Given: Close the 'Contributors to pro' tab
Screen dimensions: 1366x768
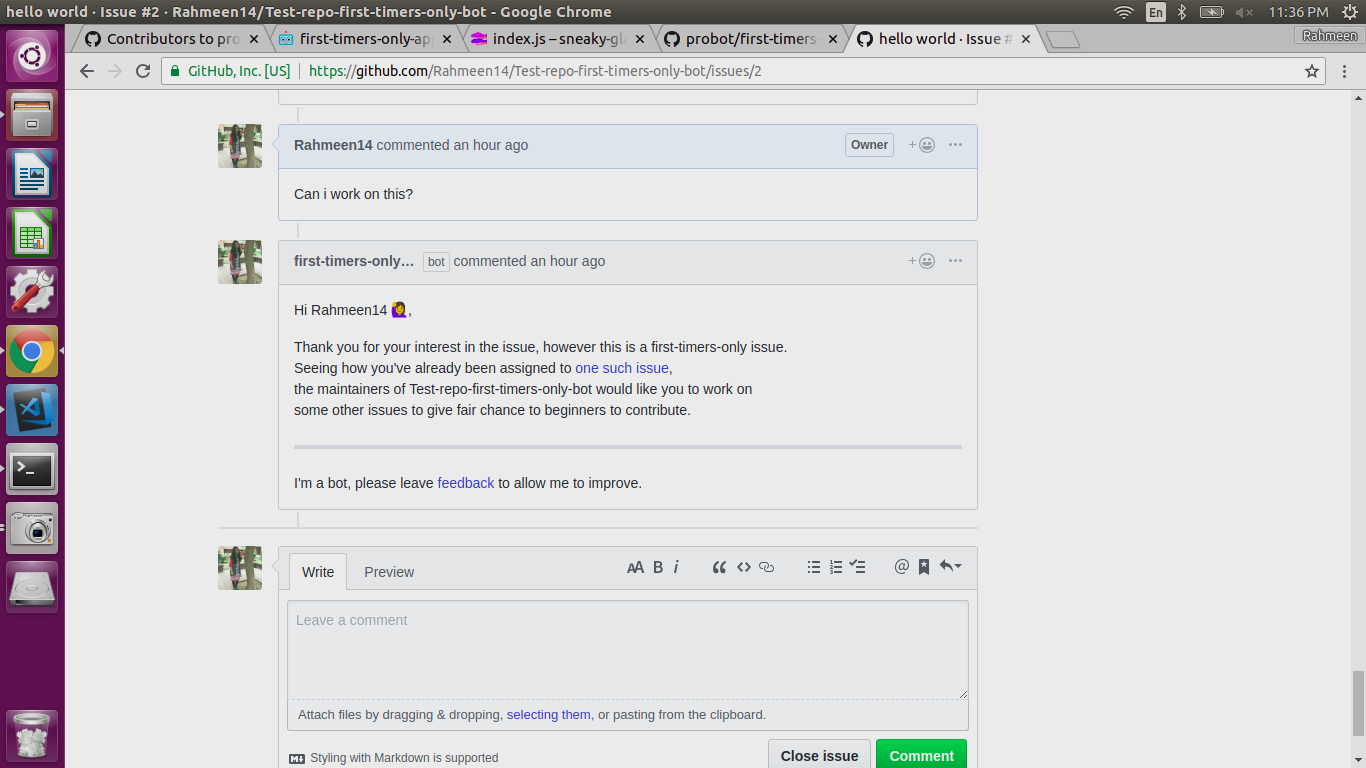Looking at the screenshot, I should [x=254, y=39].
